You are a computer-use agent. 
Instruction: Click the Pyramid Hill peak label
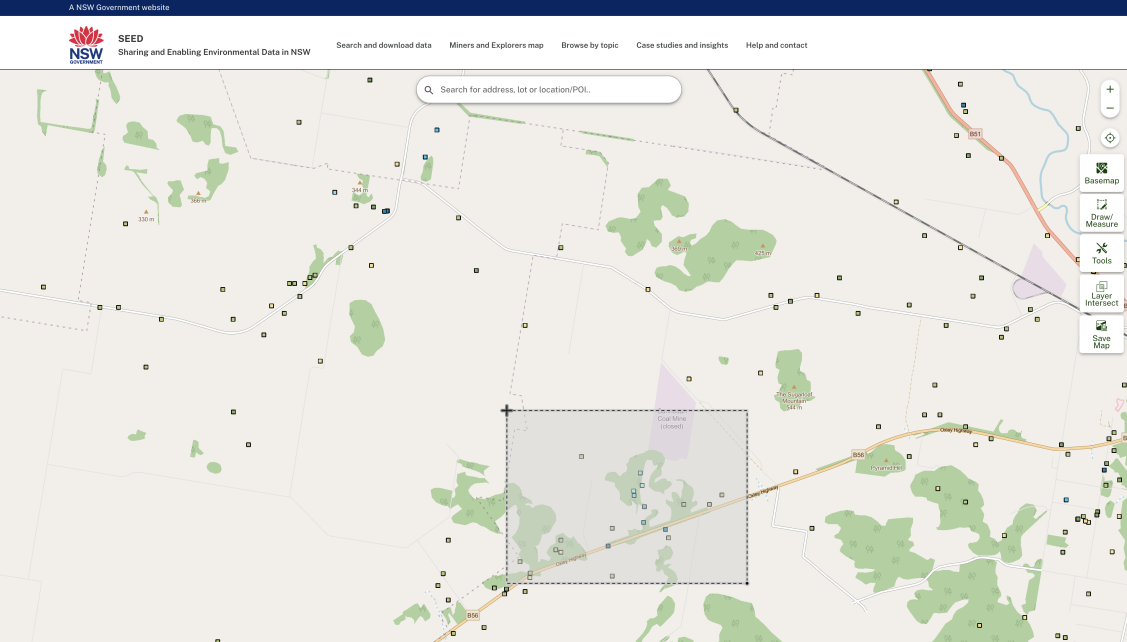(886, 467)
